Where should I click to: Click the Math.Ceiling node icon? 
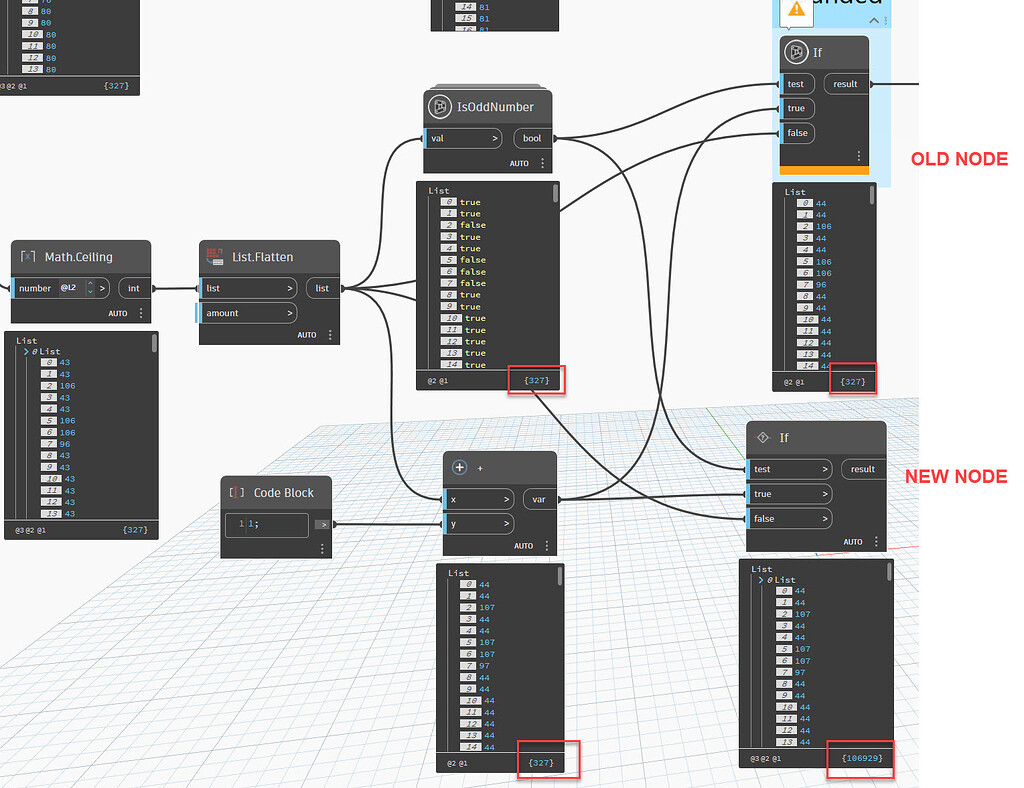click(x=27, y=257)
